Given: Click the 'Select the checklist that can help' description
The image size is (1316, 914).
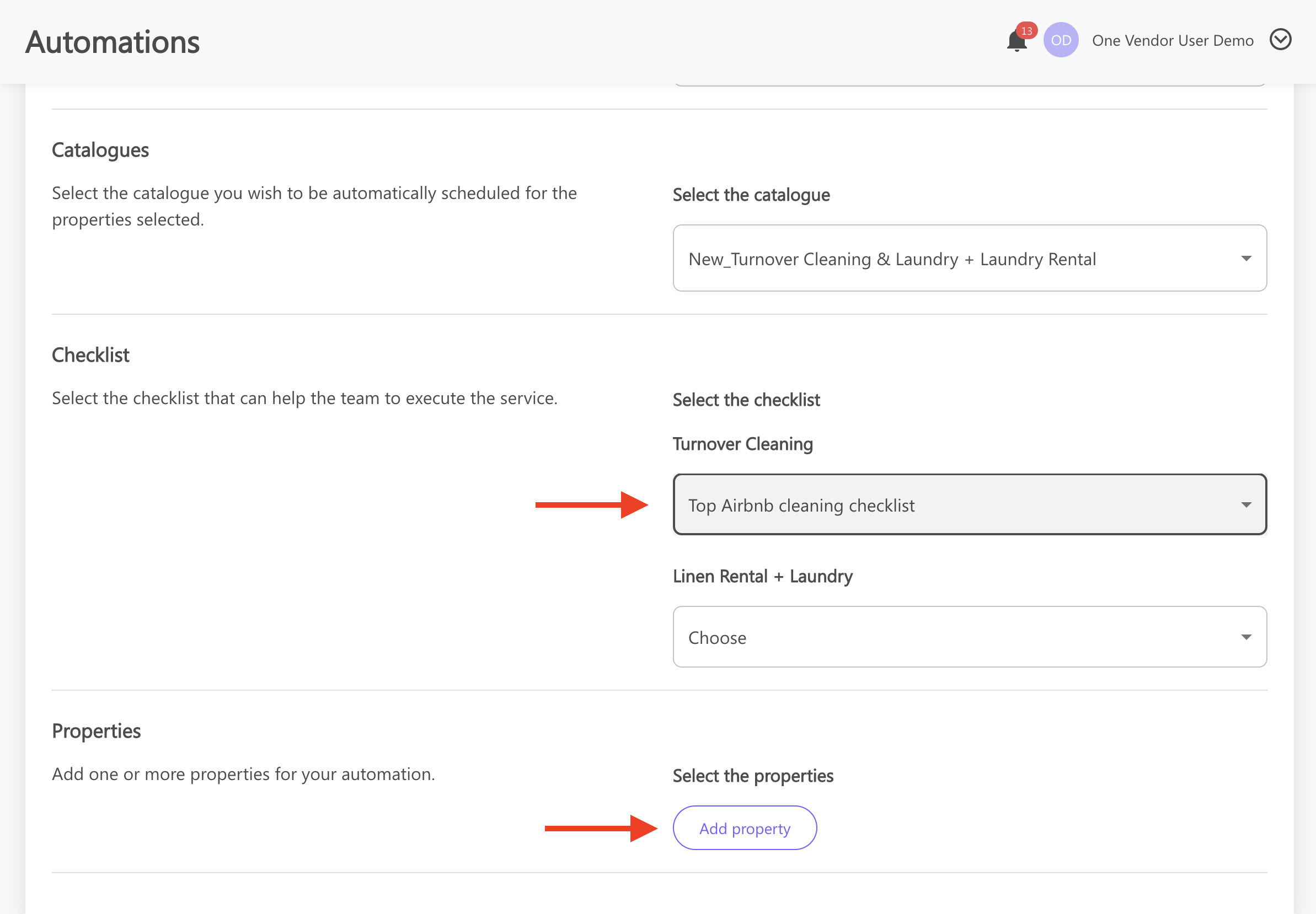Looking at the screenshot, I should click(x=305, y=399).
